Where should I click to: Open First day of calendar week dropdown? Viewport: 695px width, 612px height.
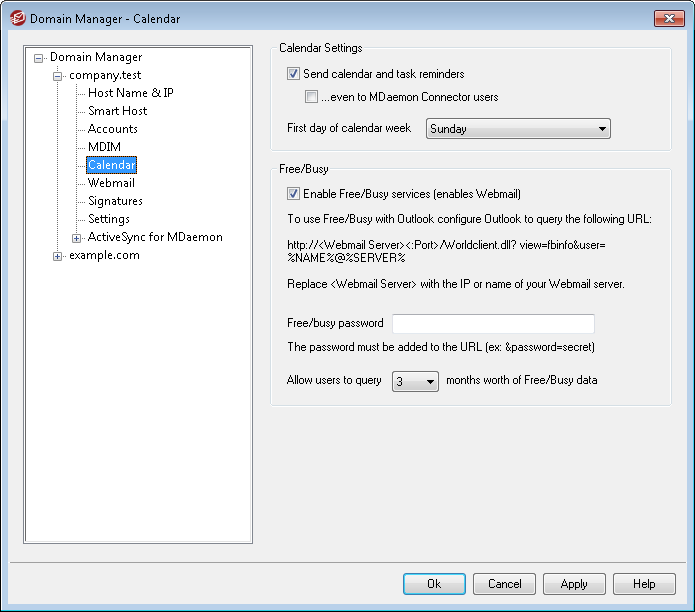coord(518,129)
